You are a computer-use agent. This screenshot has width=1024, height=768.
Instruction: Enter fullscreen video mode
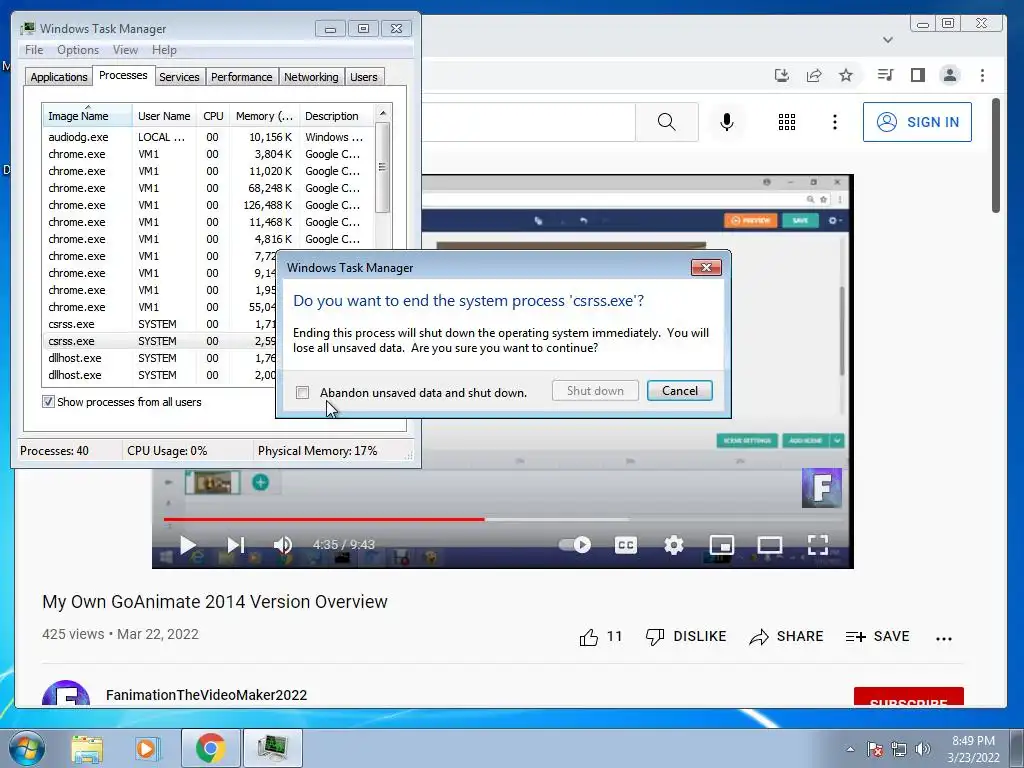(818, 545)
